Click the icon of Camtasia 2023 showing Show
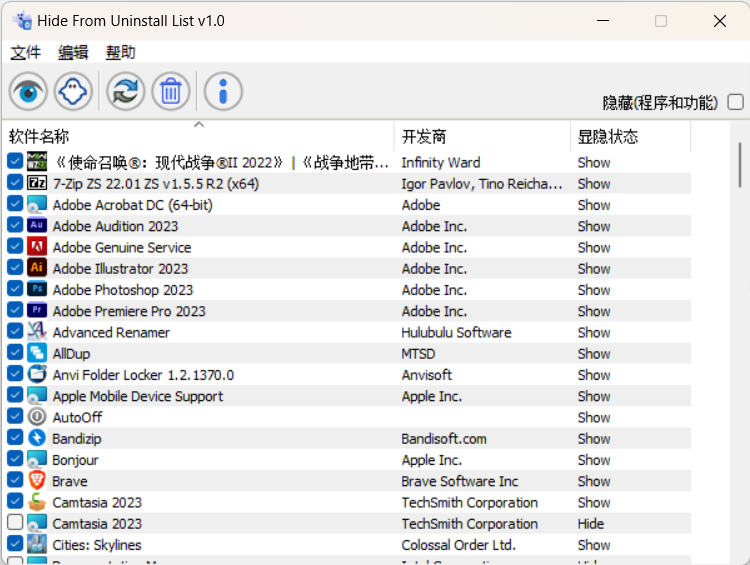Screen dimensions: 750x565 [37, 501]
